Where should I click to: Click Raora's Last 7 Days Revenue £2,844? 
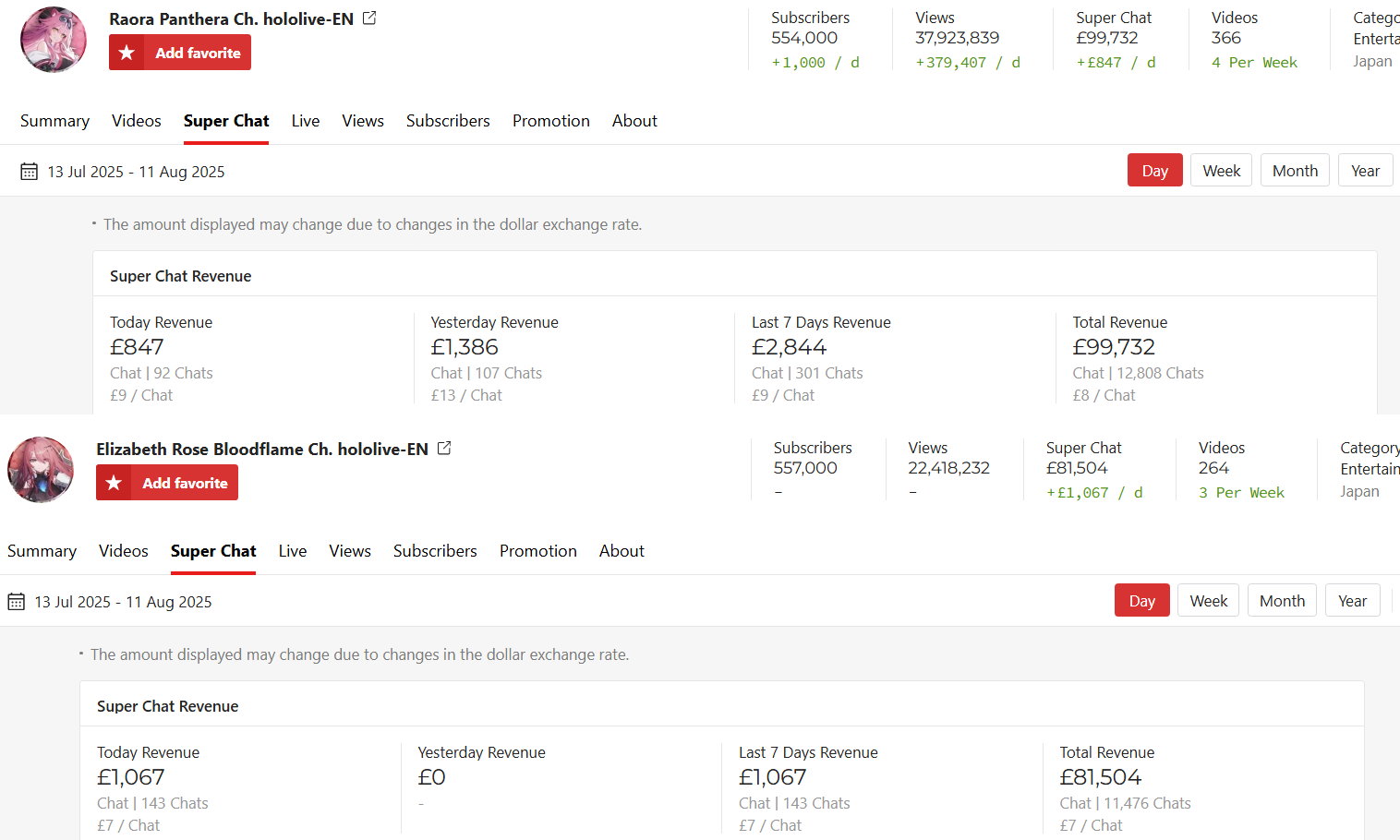(790, 347)
